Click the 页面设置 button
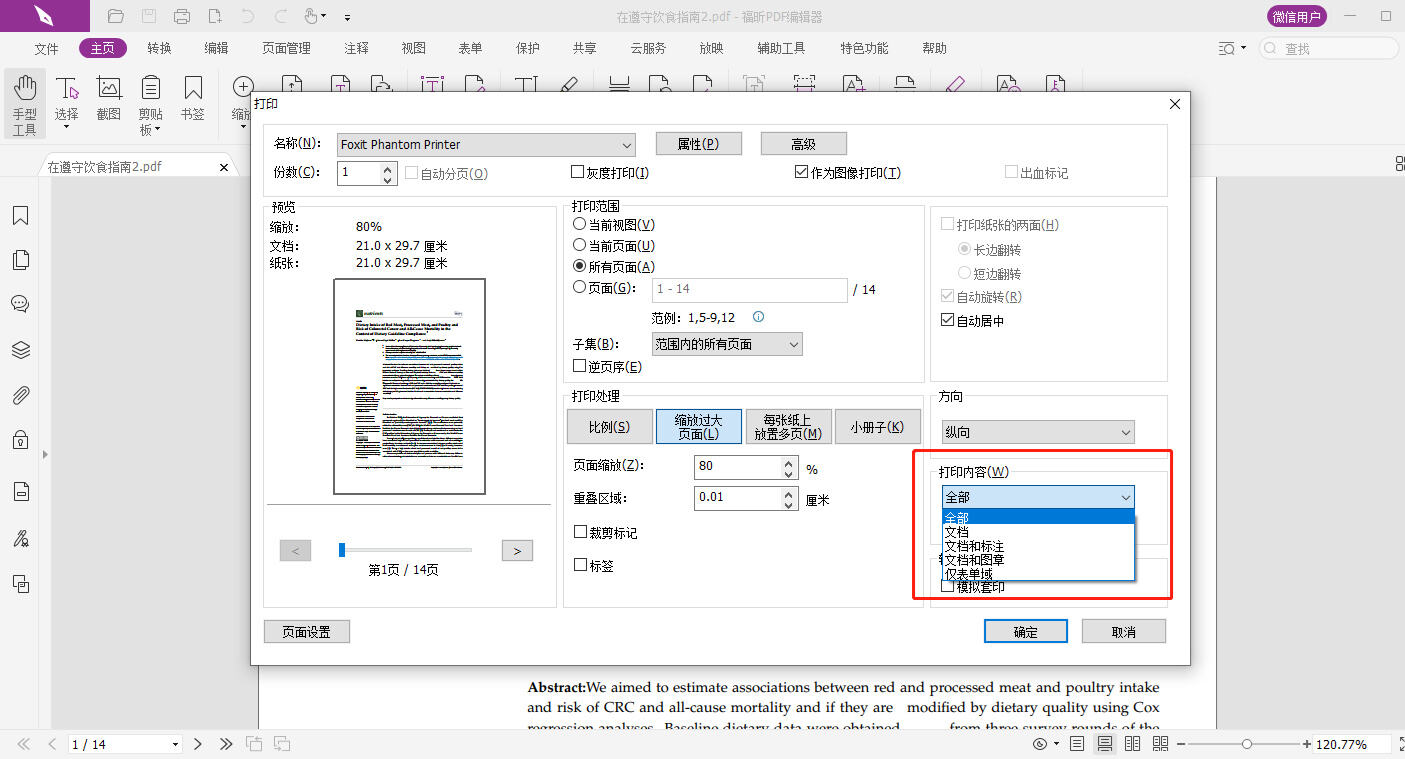The width and height of the screenshot is (1405, 759). coord(306,631)
